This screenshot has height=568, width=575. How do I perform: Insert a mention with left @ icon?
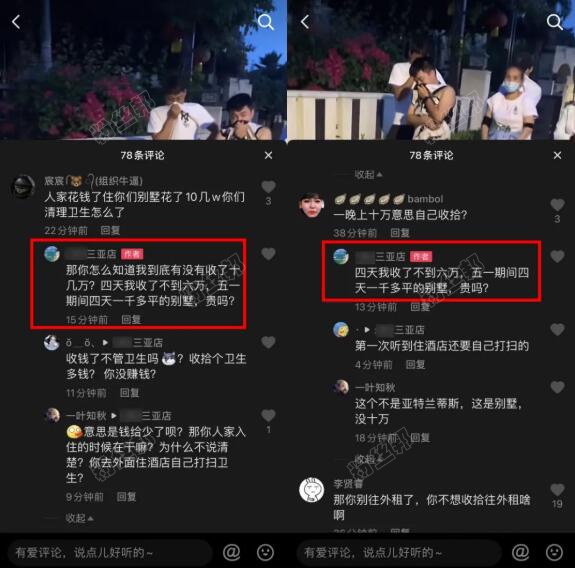point(232,551)
